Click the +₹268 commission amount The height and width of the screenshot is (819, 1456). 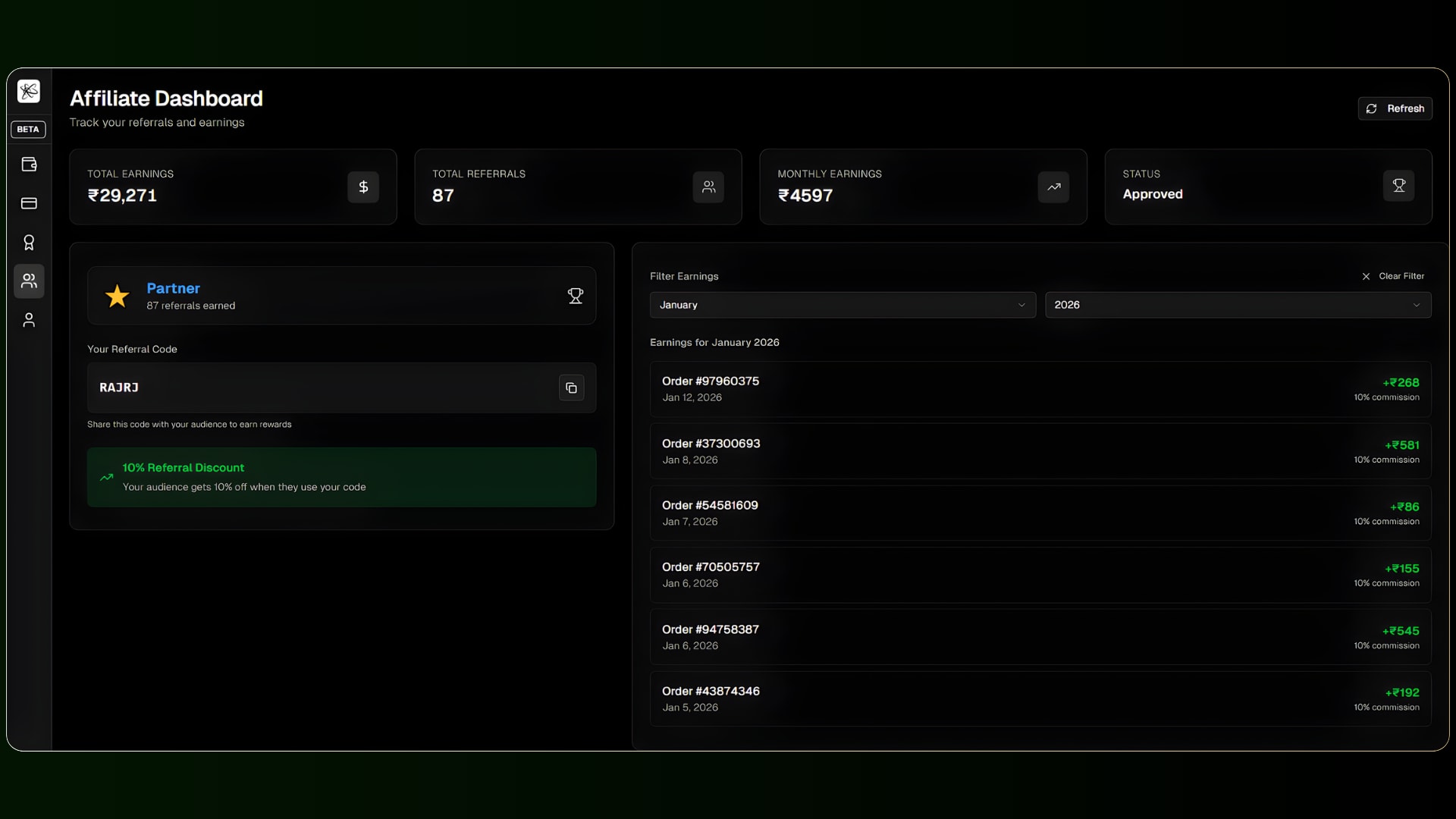tap(1401, 383)
